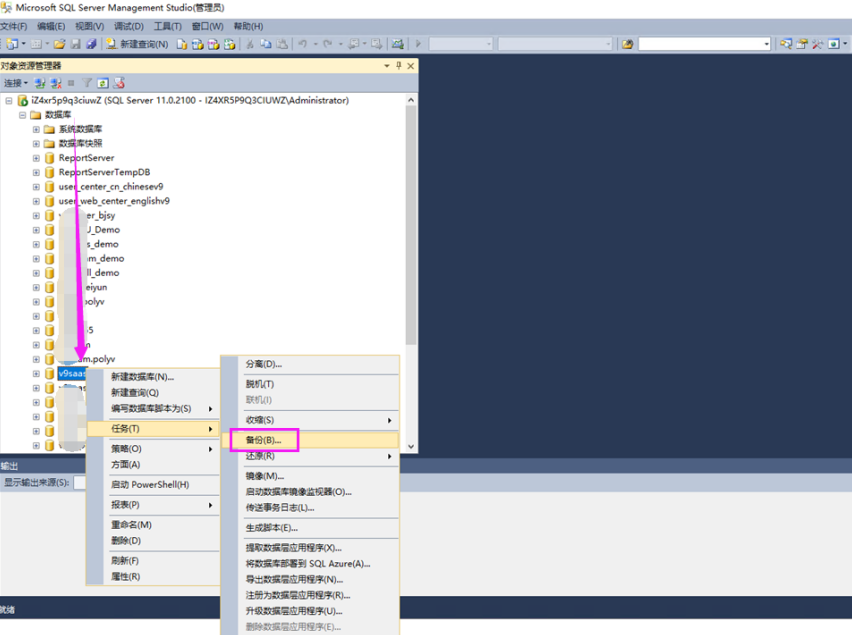Click the Toolbox wrench icon in top-right toolbar

(x=817, y=44)
